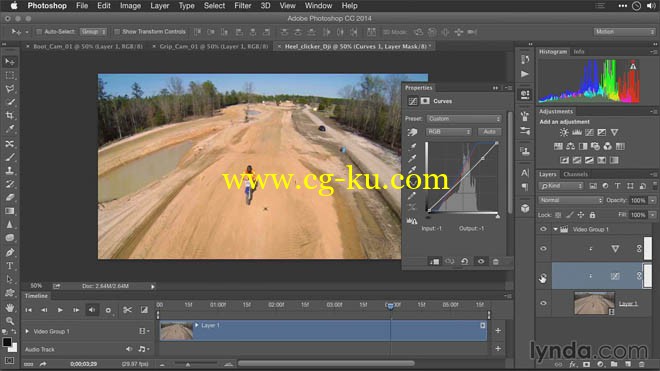Click the render video arrow icon
The image size is (660, 371).
[x=43, y=364]
